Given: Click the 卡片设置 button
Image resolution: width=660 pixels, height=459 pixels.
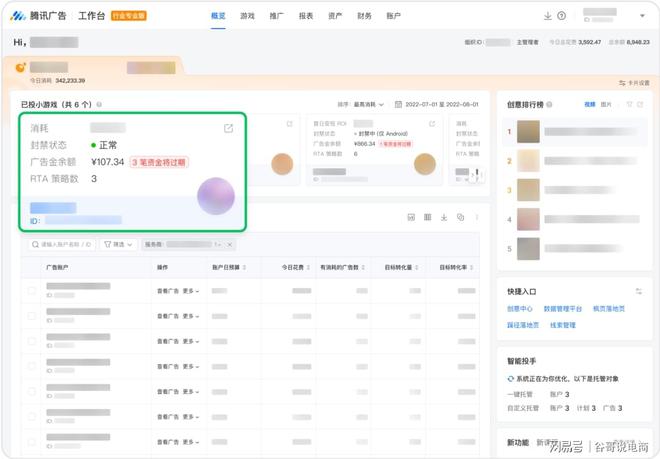Looking at the screenshot, I should pos(634,83).
